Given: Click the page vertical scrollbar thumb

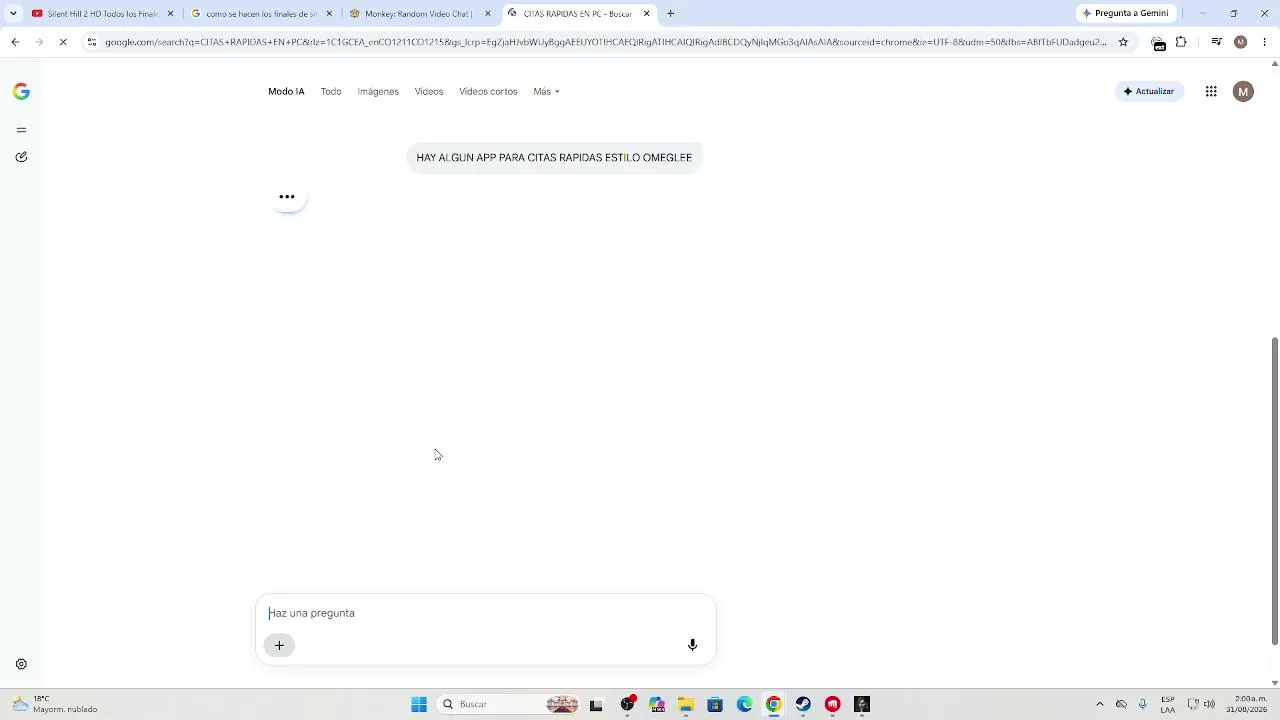Looking at the screenshot, I should click(1274, 490).
